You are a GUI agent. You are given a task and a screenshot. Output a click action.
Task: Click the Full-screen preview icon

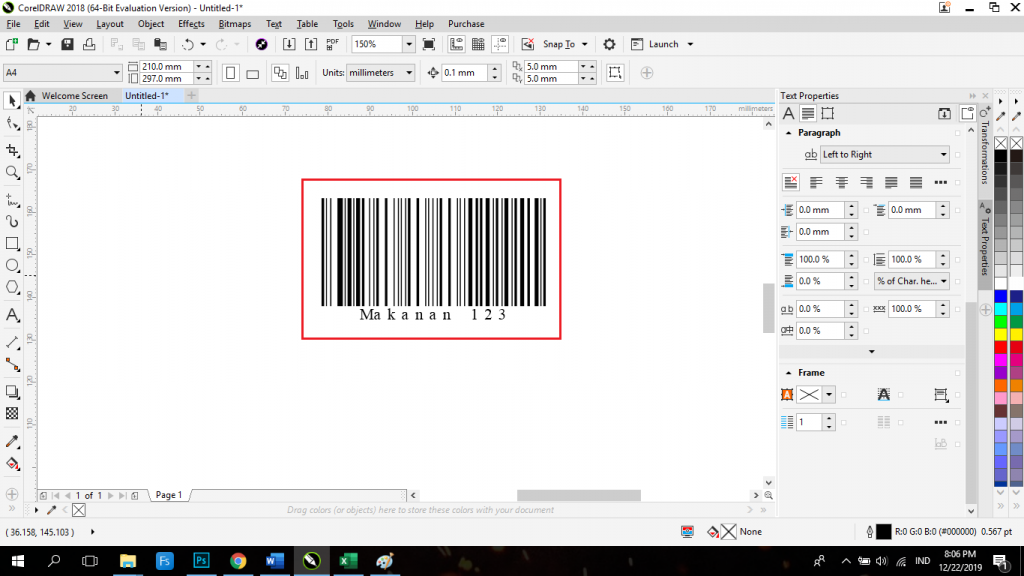(428, 44)
